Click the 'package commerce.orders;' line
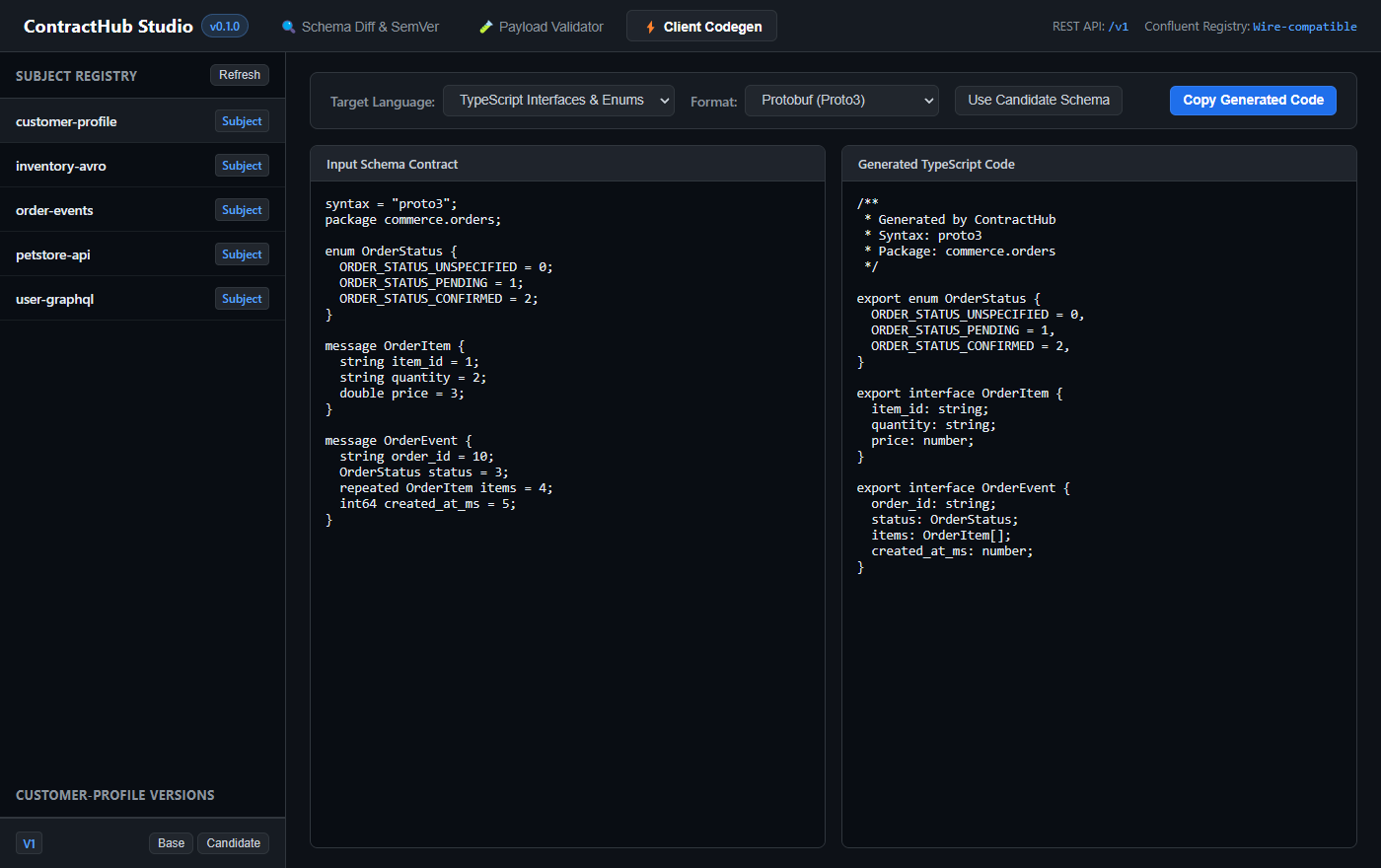 (x=413, y=220)
